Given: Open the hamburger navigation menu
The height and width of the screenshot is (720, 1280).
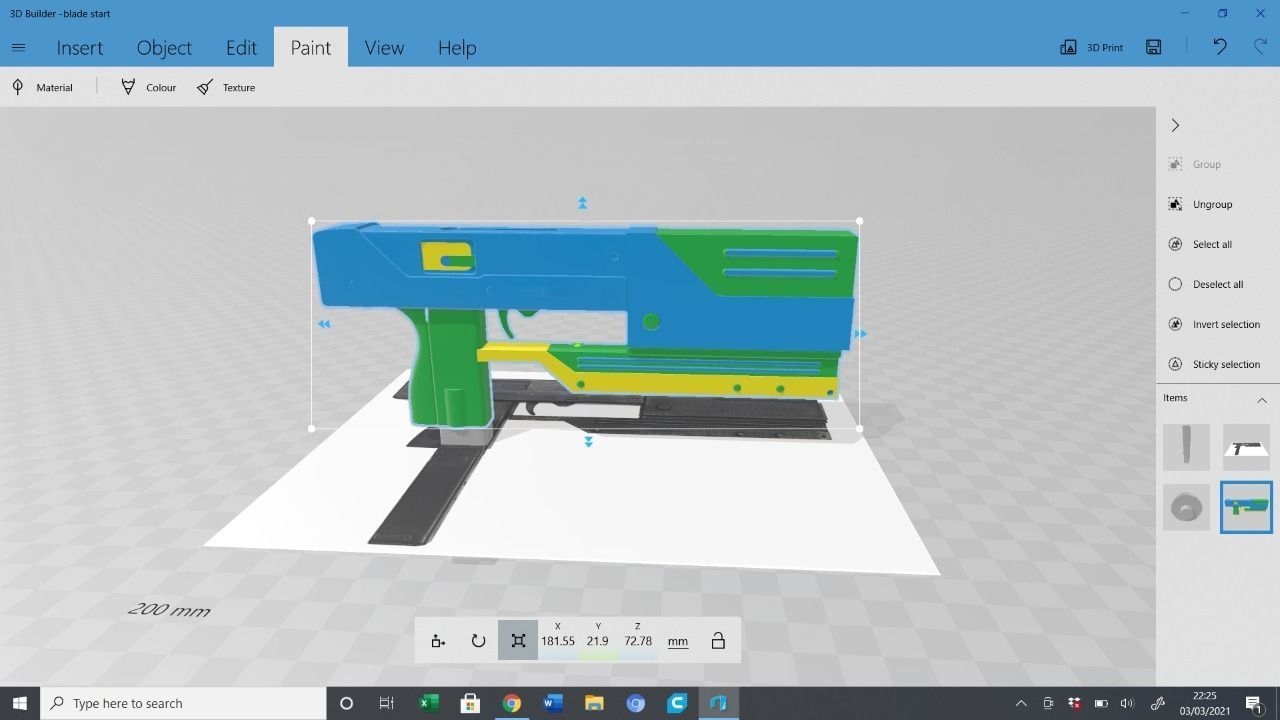Looking at the screenshot, I should click(x=18, y=47).
